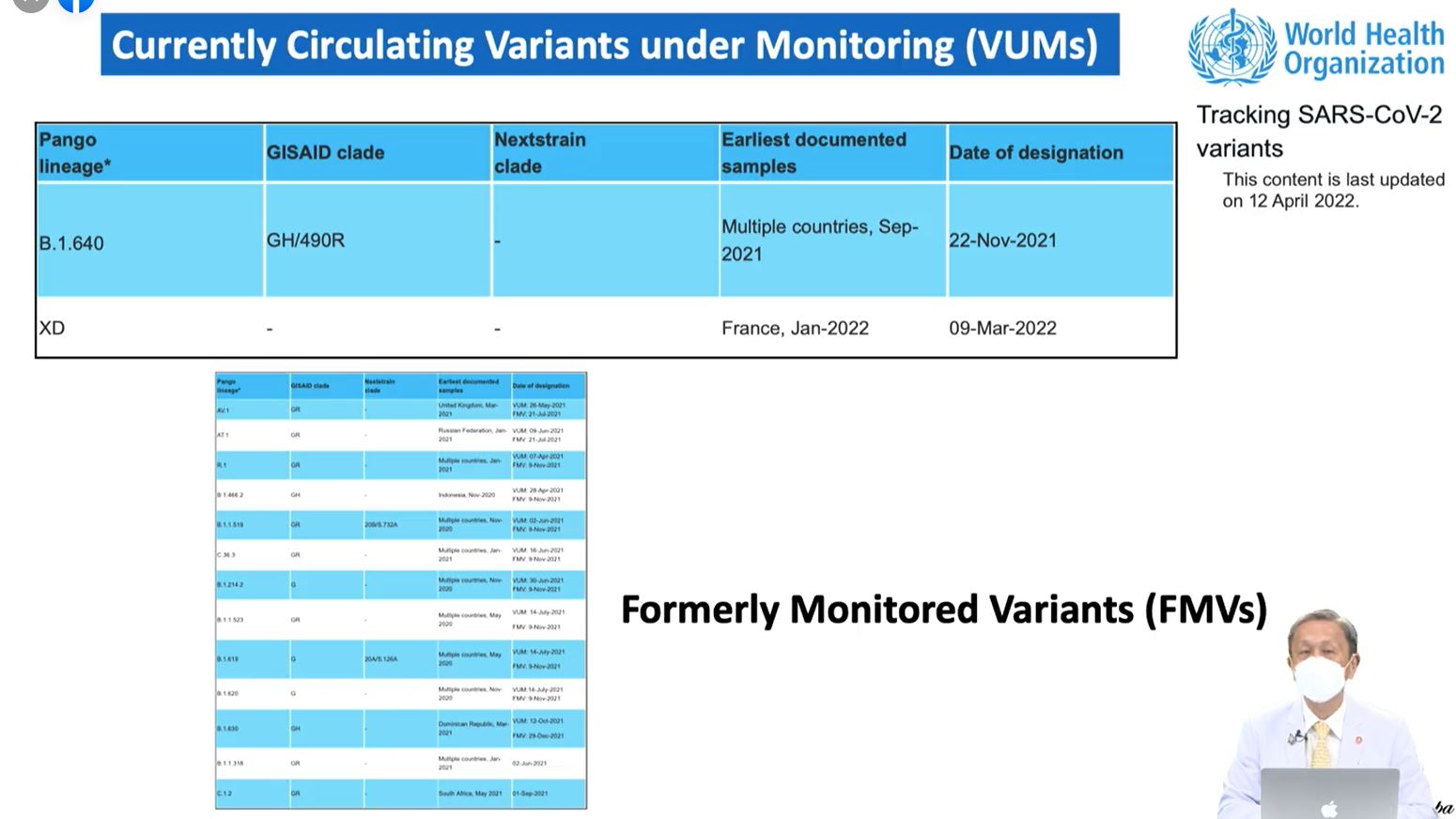Click the World Health Organization text
This screenshot has width=1456, height=819.
pyautogui.click(x=1363, y=49)
